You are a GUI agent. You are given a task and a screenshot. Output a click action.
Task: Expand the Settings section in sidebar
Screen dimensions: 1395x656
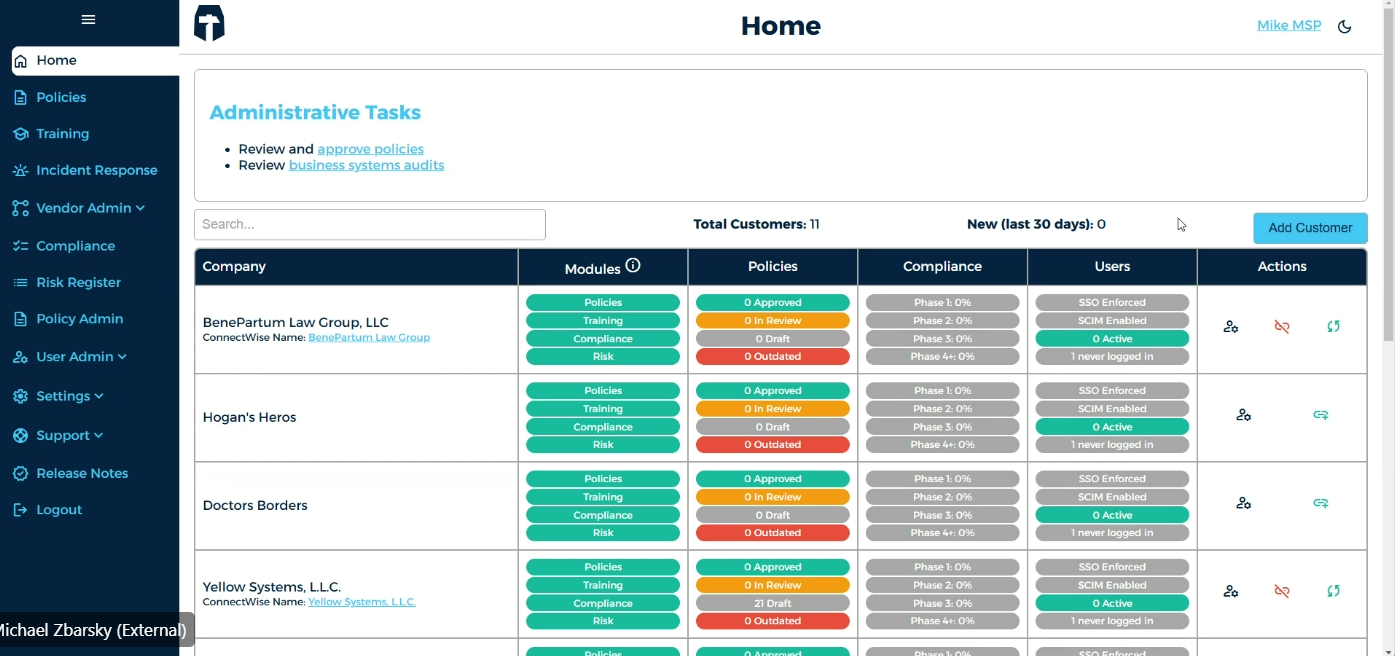(58, 396)
